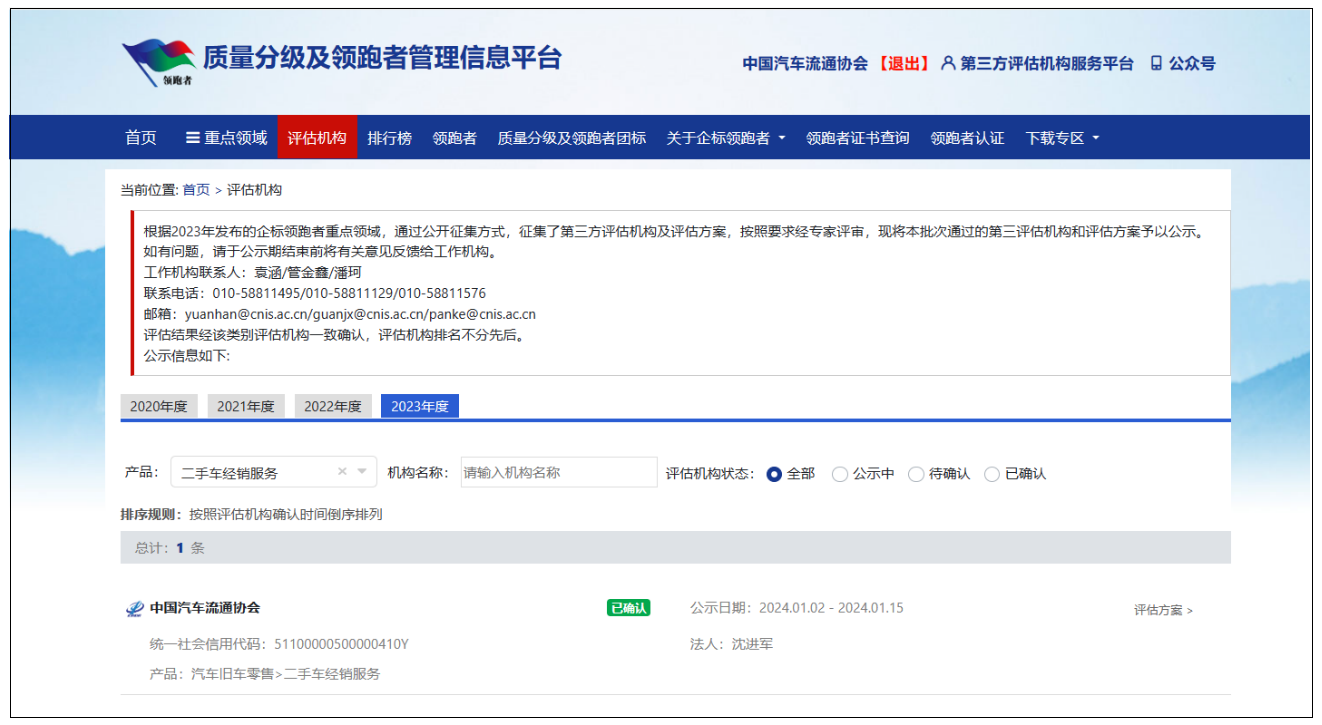Viewport: 1322px width, 725px height.
Task: Choose the 待确认 radio option
Action: 916,474
